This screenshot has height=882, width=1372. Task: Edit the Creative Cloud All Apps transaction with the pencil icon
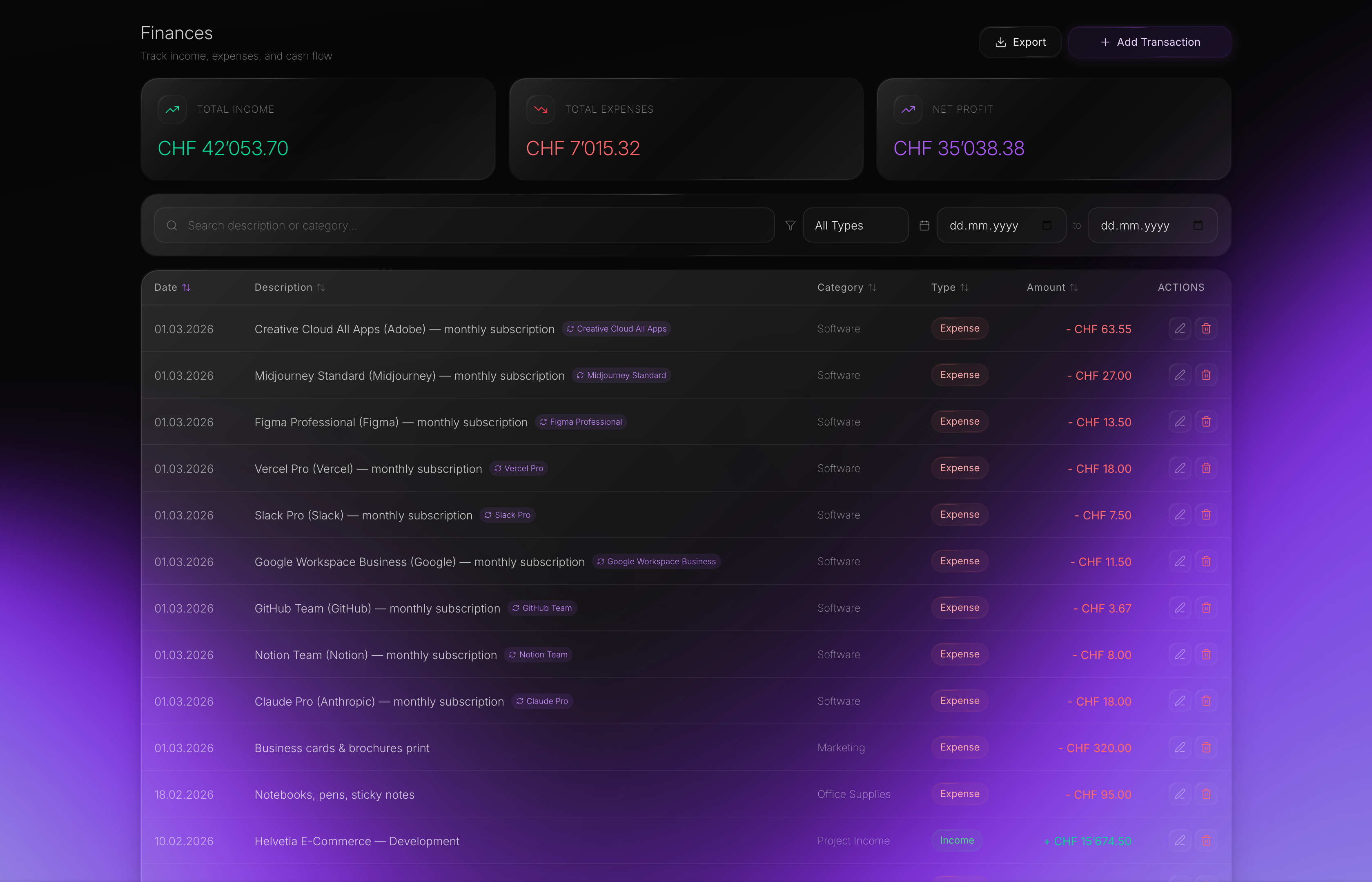click(1180, 328)
